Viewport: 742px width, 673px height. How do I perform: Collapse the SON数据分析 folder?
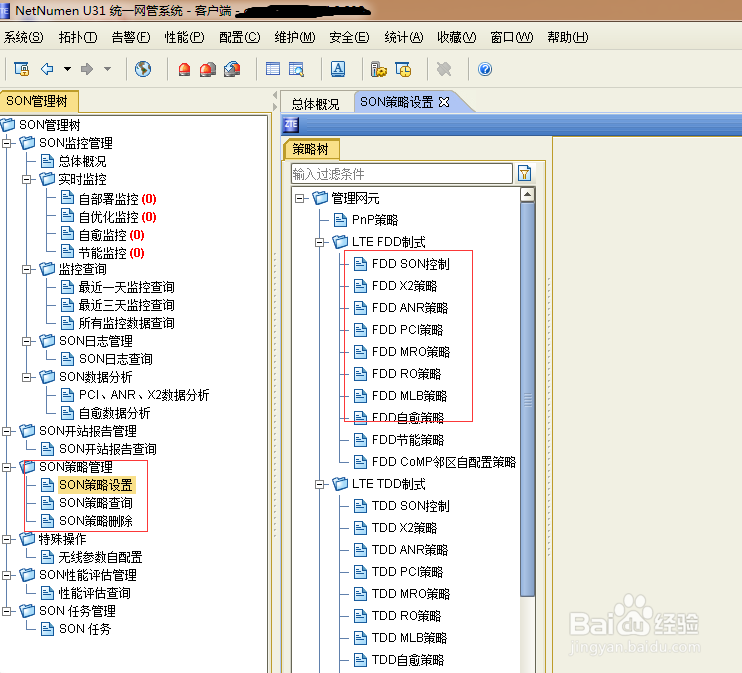point(26,377)
